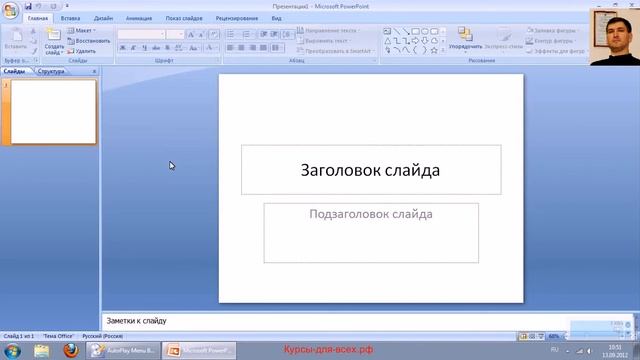Image resolution: width=640 pixels, height=360 pixels.
Task: Switch to Рецензирование ribbon tab
Action: (237, 18)
